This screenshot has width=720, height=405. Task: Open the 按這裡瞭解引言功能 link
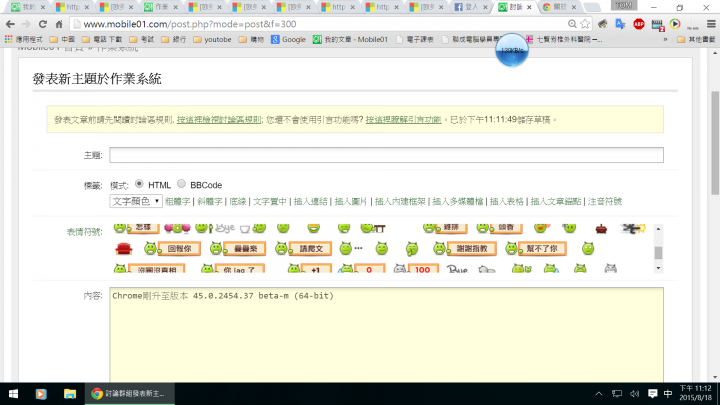point(404,120)
